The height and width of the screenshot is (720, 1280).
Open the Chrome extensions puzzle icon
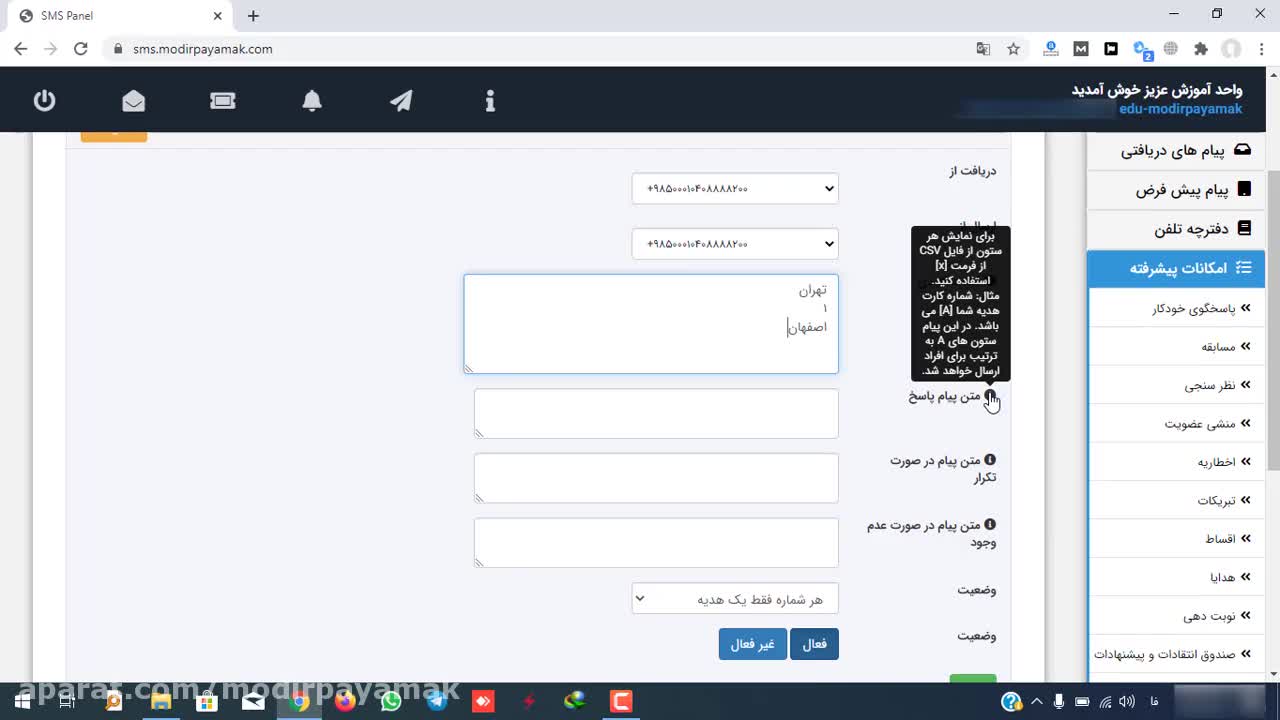tap(1201, 49)
